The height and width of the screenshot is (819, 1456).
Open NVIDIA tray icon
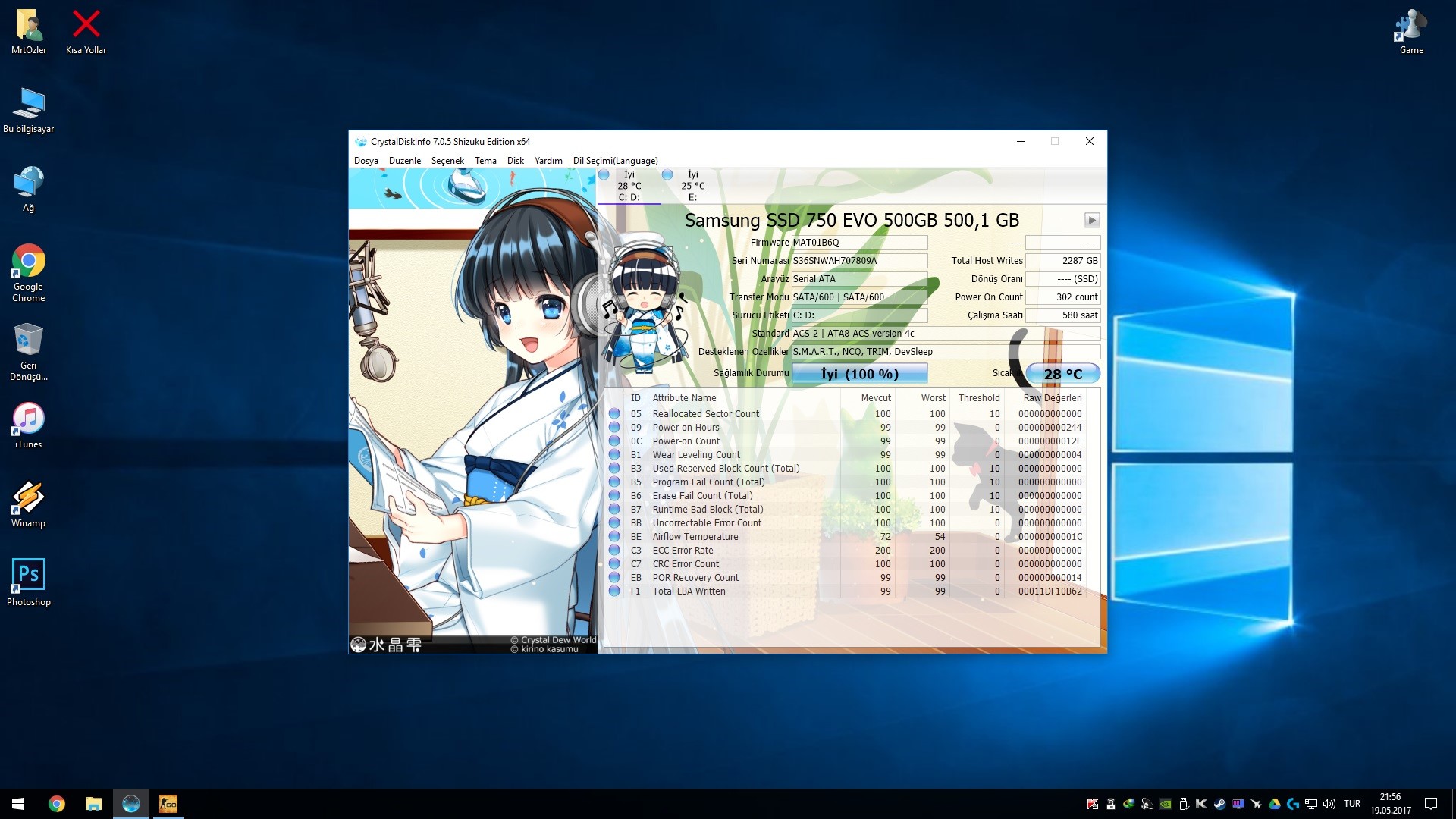1166,804
